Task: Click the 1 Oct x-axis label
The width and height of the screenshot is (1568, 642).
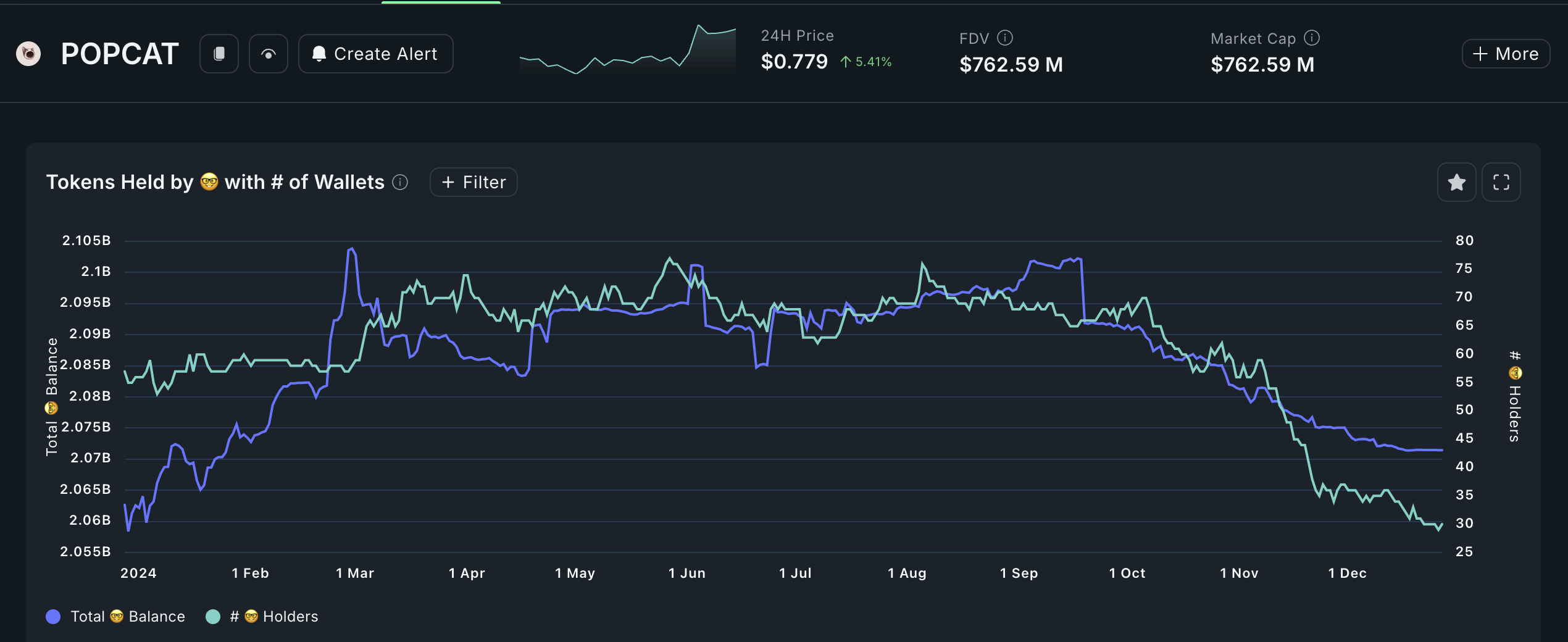Action: point(1127,573)
